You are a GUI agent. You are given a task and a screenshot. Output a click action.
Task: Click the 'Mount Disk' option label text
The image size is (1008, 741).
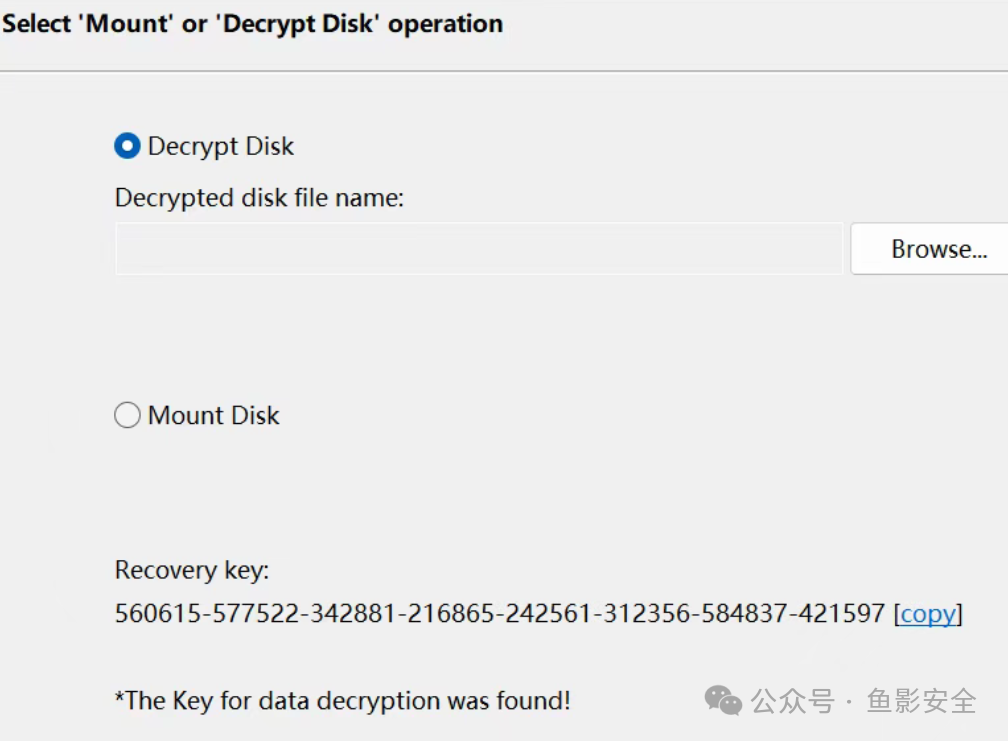coord(213,415)
